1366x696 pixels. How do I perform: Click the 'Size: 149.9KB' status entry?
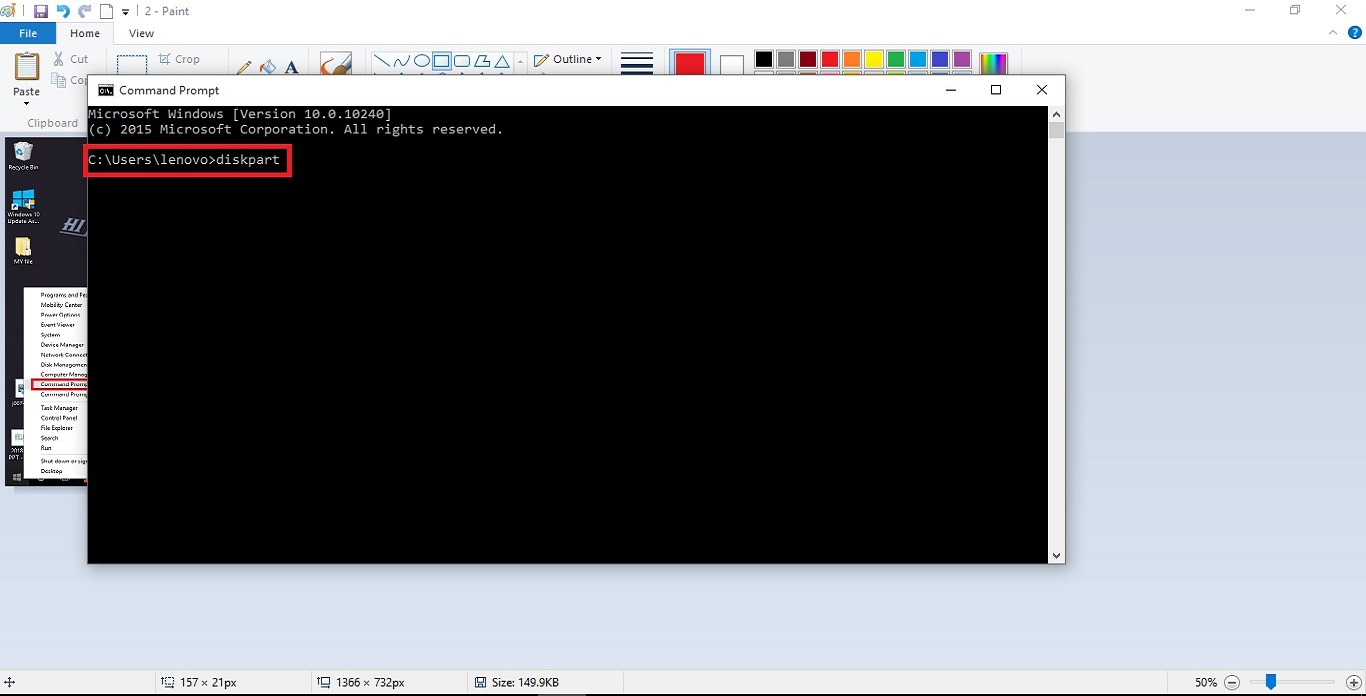pos(517,683)
